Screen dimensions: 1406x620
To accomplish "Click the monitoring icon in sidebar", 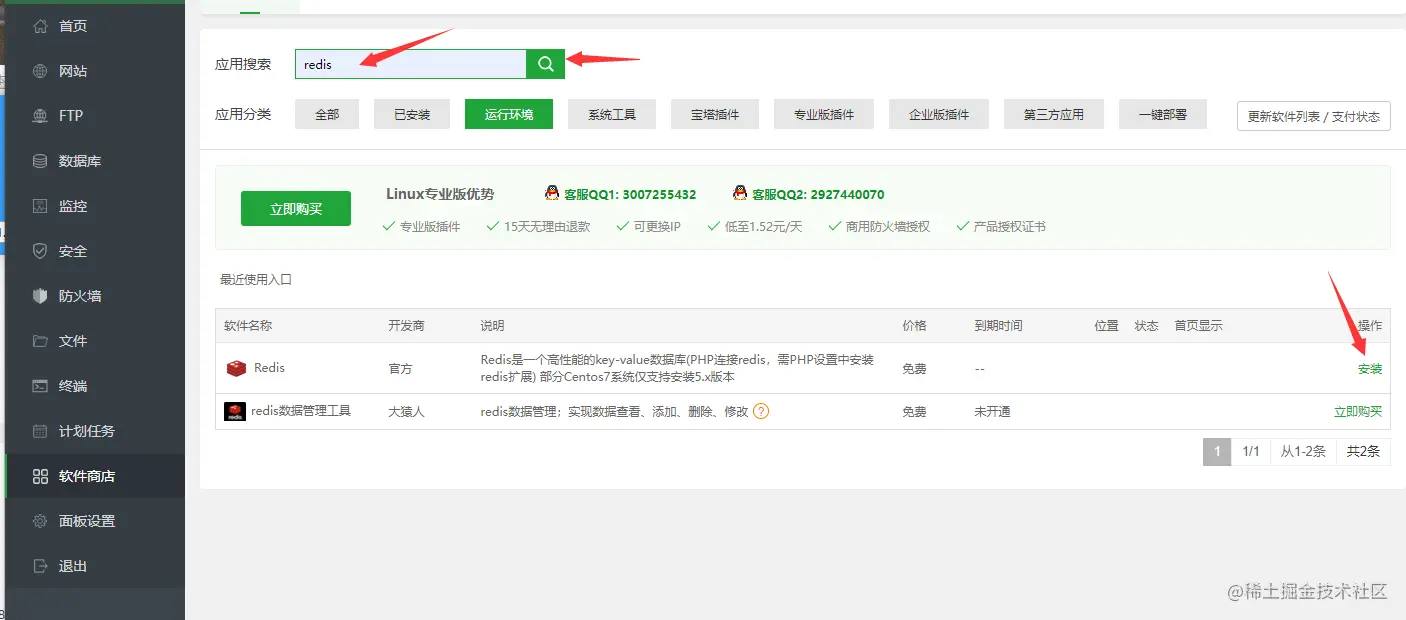I will pyautogui.click(x=40, y=206).
